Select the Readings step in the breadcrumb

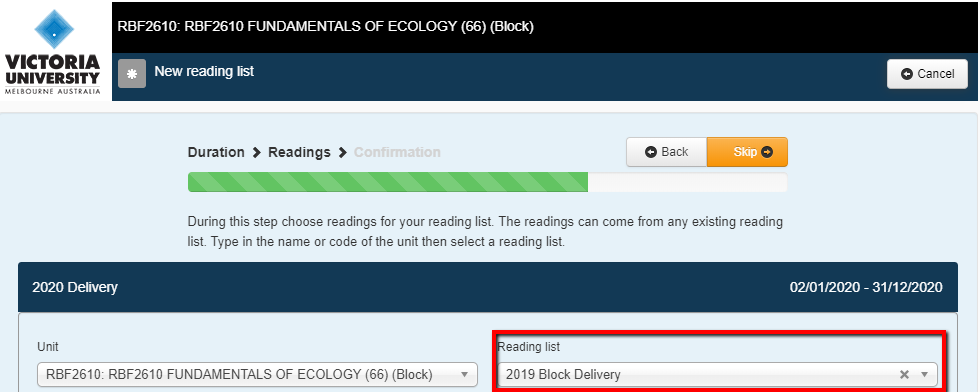point(299,153)
